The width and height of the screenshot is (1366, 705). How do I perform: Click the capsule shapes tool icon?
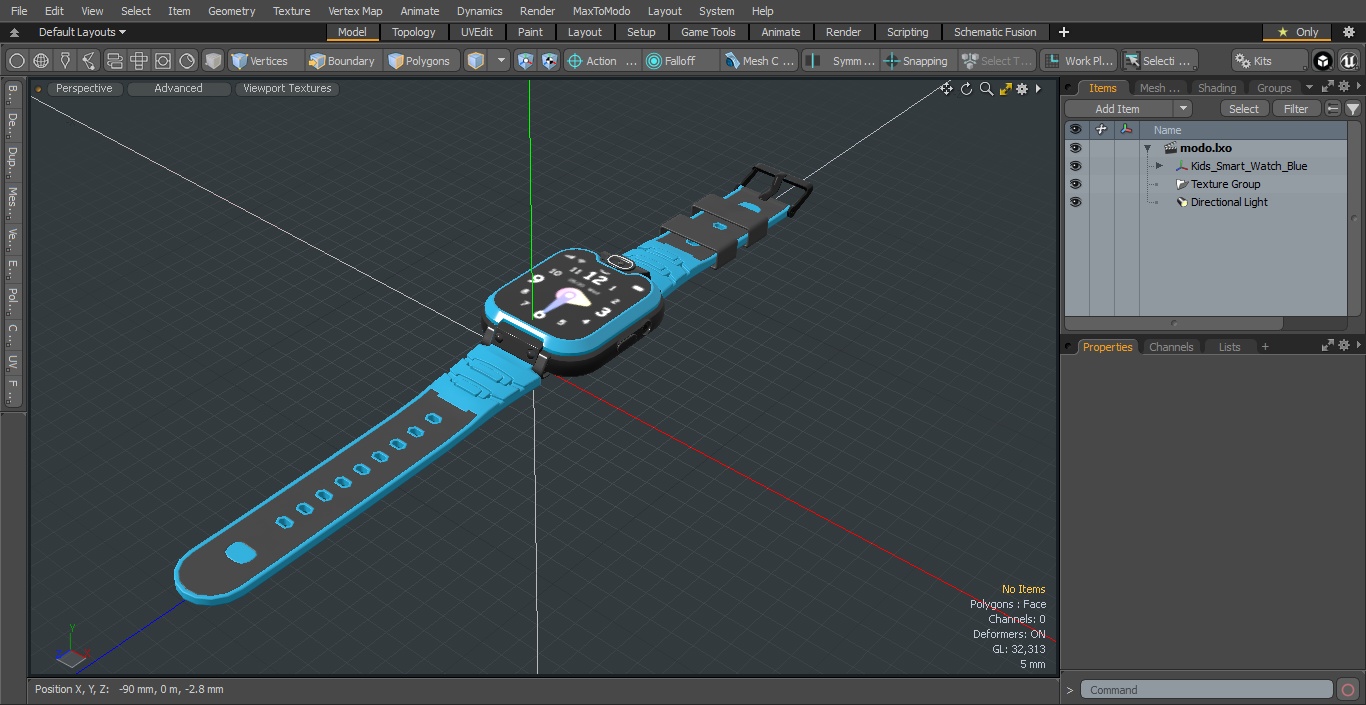coord(114,61)
